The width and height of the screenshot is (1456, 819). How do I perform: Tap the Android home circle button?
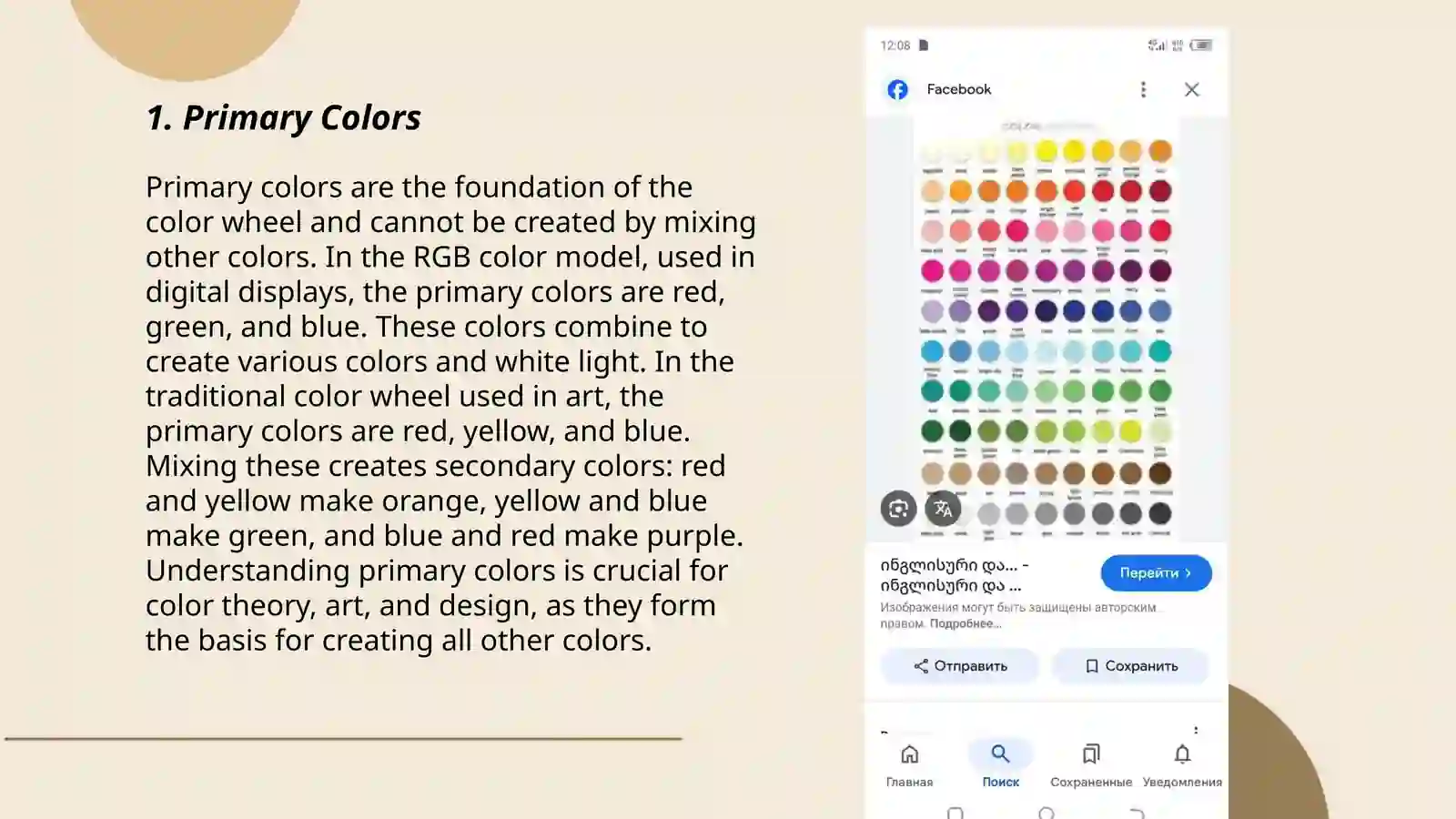point(1046,814)
